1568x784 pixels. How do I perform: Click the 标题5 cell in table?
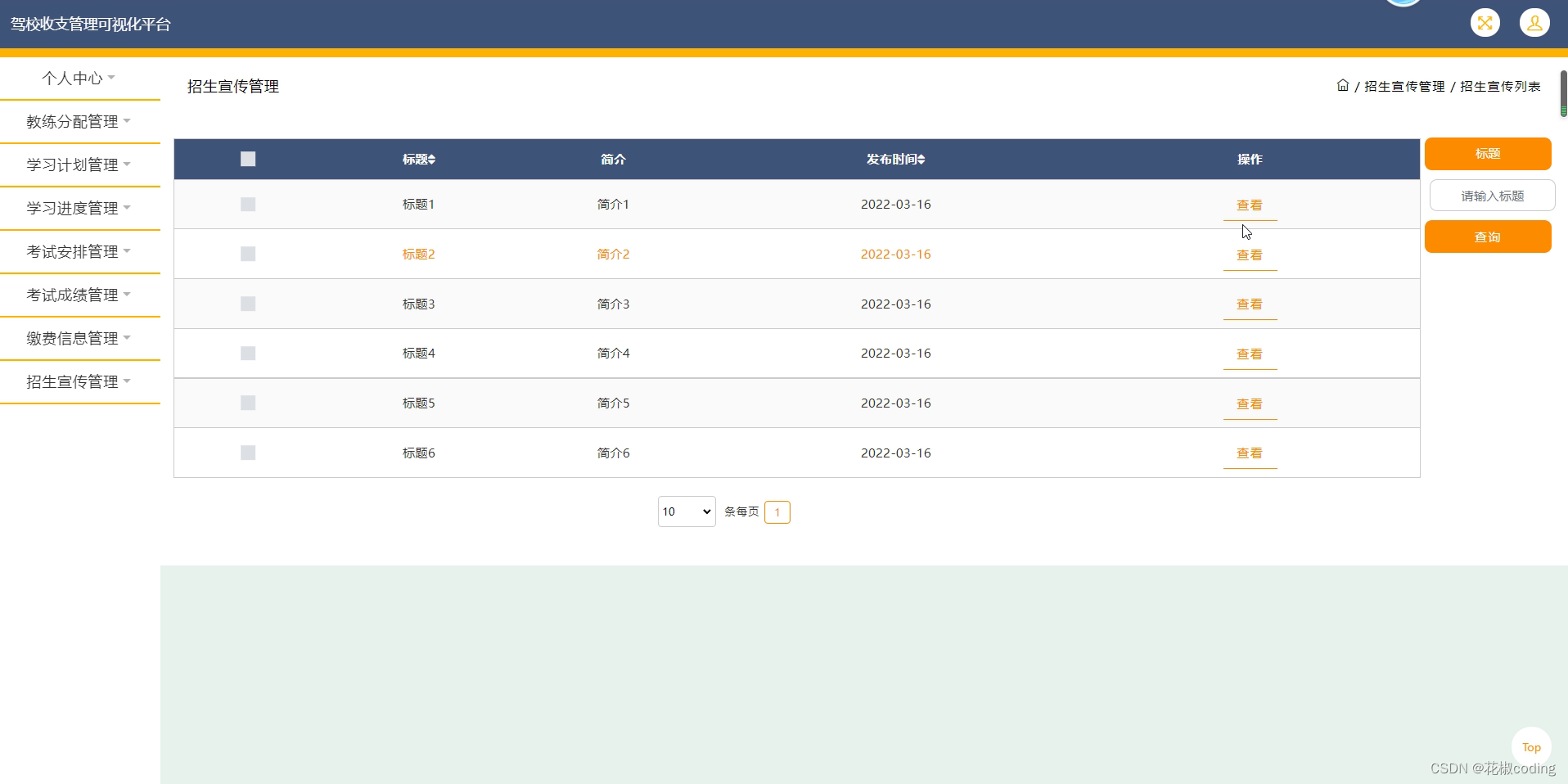(418, 403)
